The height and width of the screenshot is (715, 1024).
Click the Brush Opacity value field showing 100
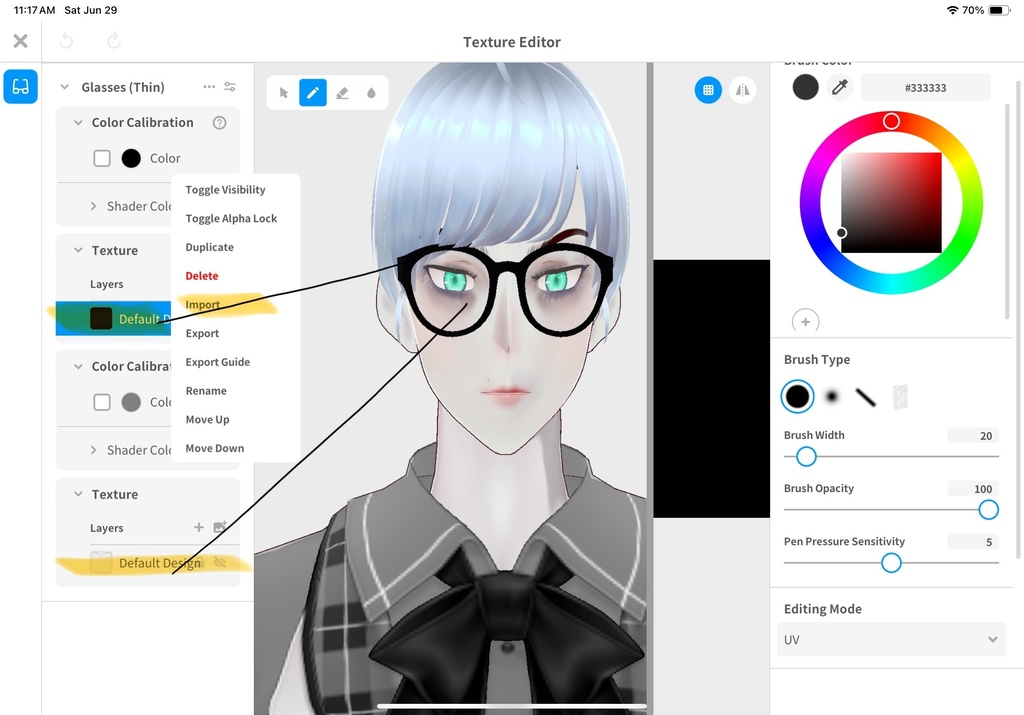(973, 488)
